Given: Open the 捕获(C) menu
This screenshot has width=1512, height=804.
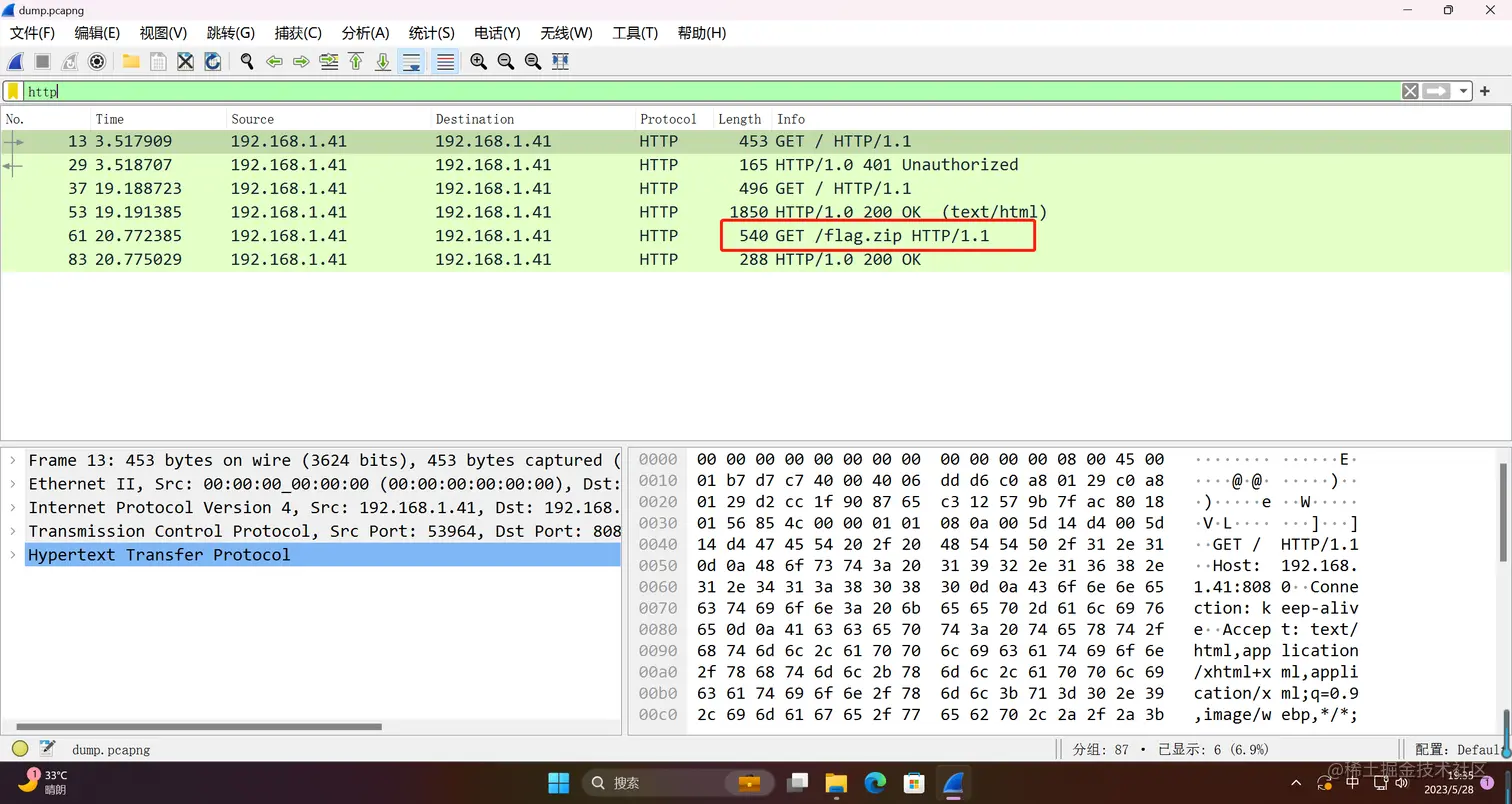Looking at the screenshot, I should 298,33.
